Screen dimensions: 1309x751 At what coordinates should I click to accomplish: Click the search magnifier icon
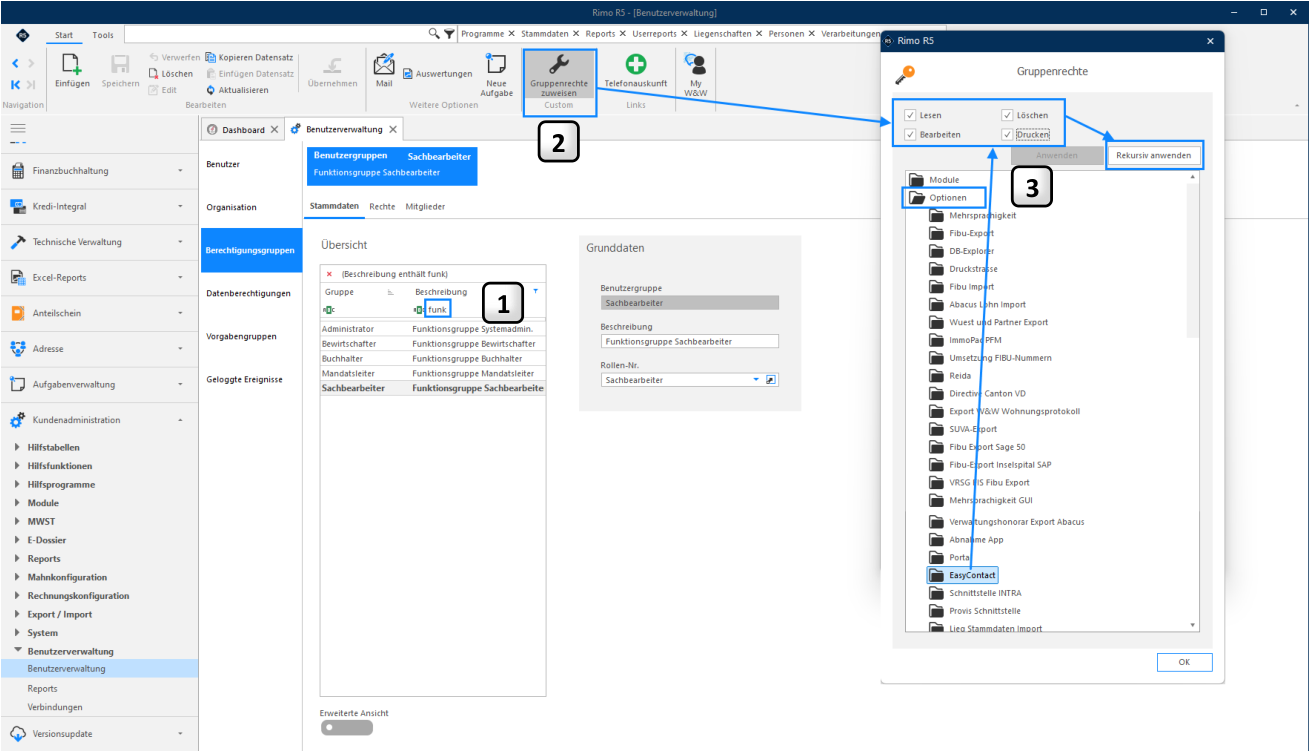(434, 33)
